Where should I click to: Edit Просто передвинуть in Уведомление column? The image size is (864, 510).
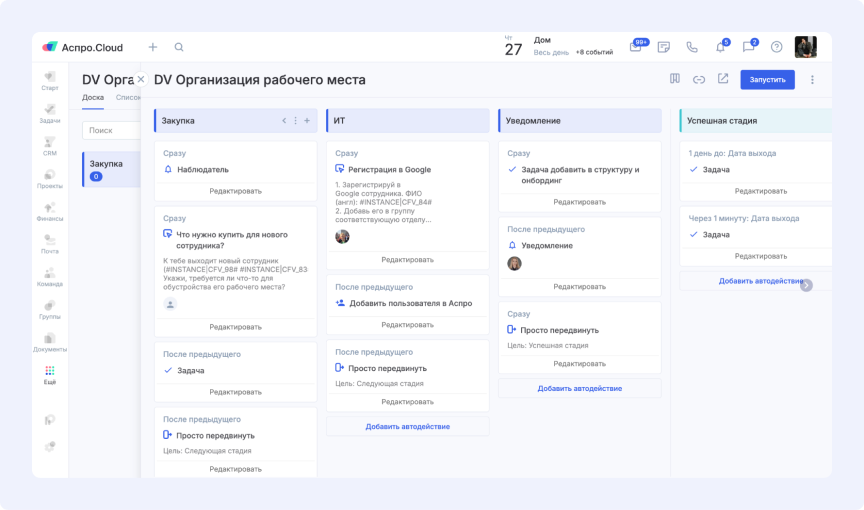coord(579,364)
